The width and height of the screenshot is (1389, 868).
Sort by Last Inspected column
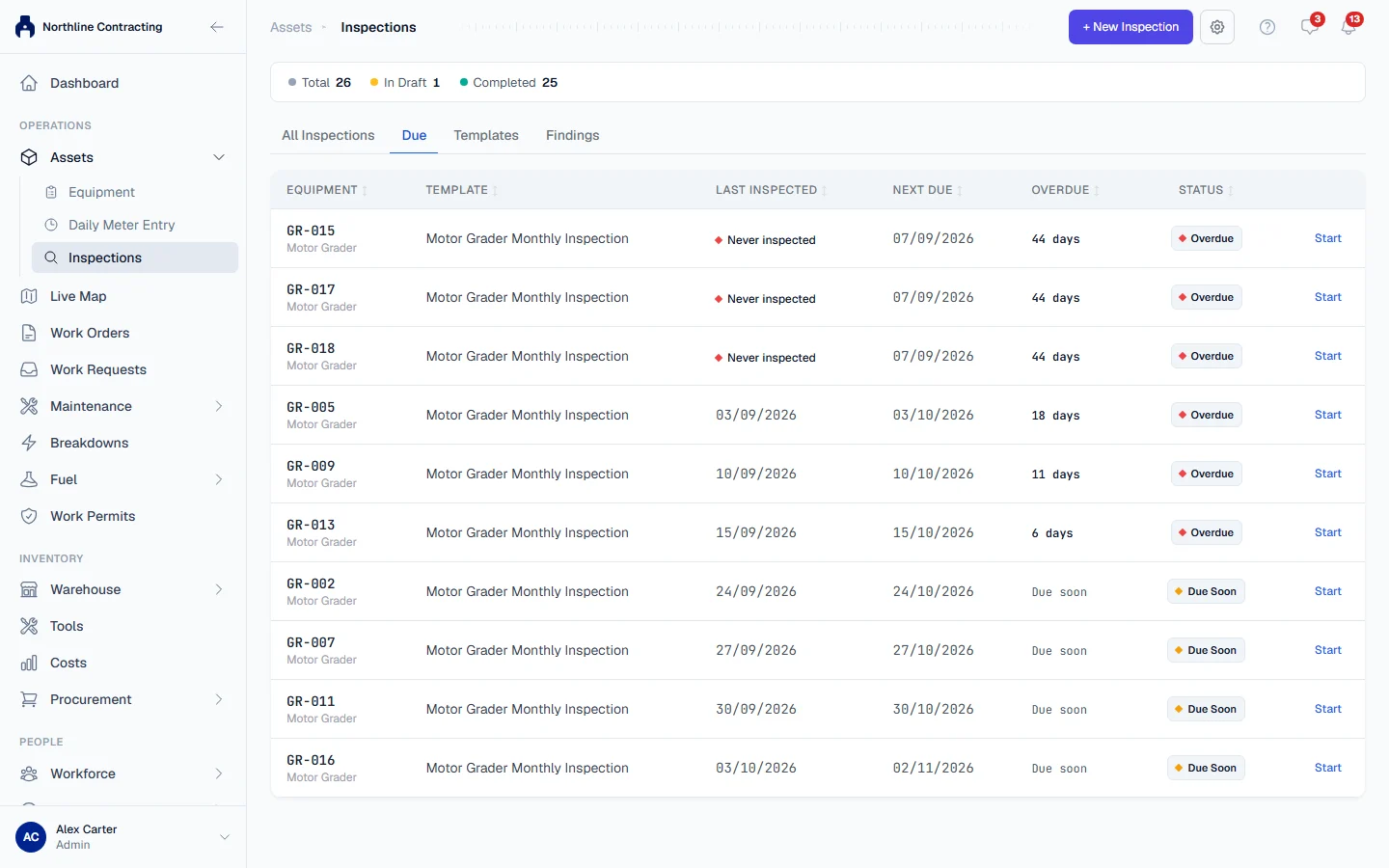tap(772, 190)
